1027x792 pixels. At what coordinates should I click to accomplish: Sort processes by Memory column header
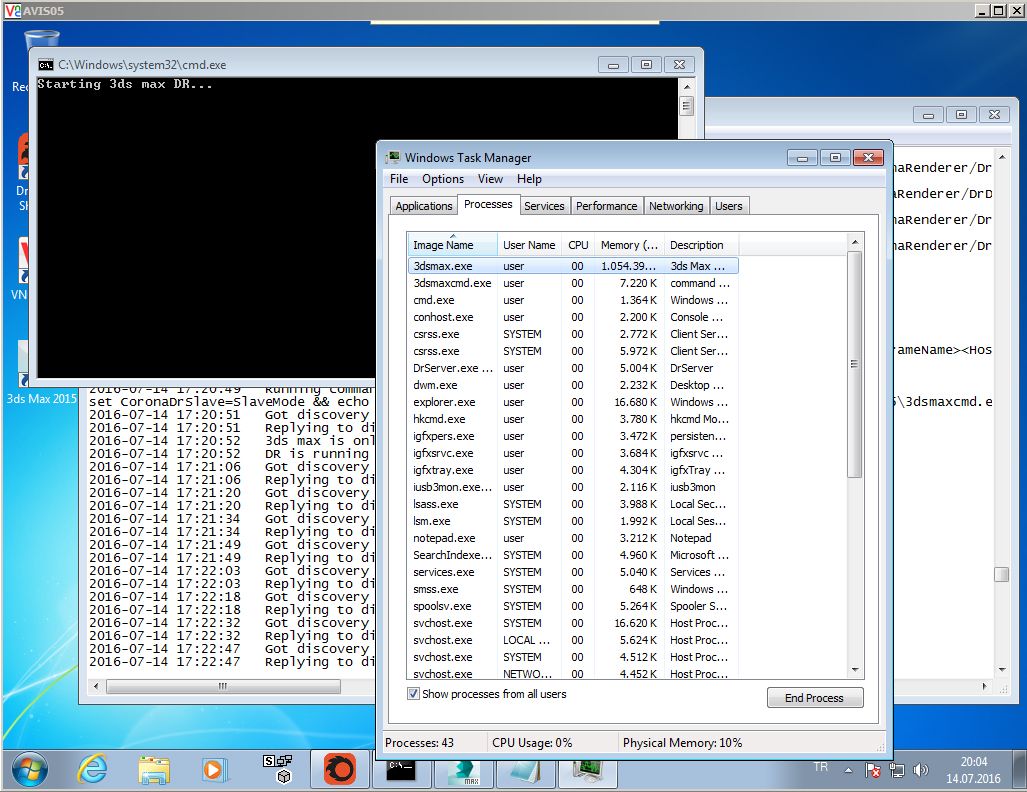(629, 245)
